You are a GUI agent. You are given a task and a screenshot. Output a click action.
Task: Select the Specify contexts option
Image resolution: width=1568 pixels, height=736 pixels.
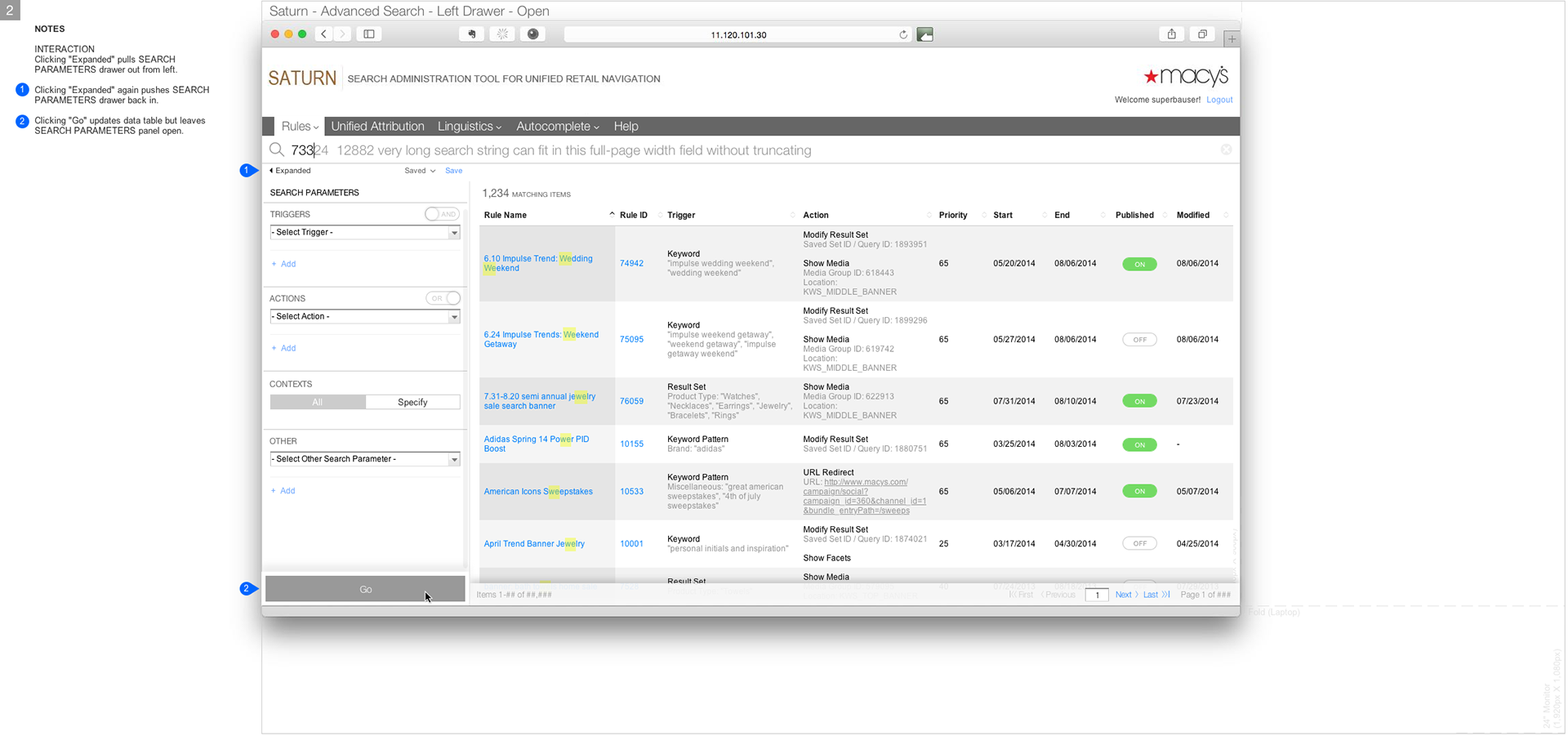tap(412, 402)
